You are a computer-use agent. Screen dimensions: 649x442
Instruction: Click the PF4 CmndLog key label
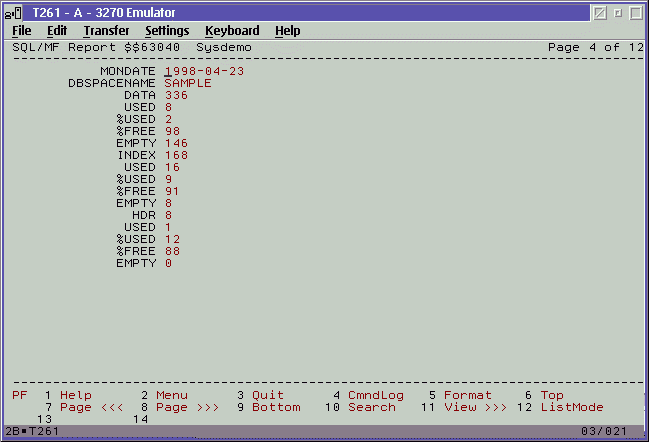tap(376, 395)
